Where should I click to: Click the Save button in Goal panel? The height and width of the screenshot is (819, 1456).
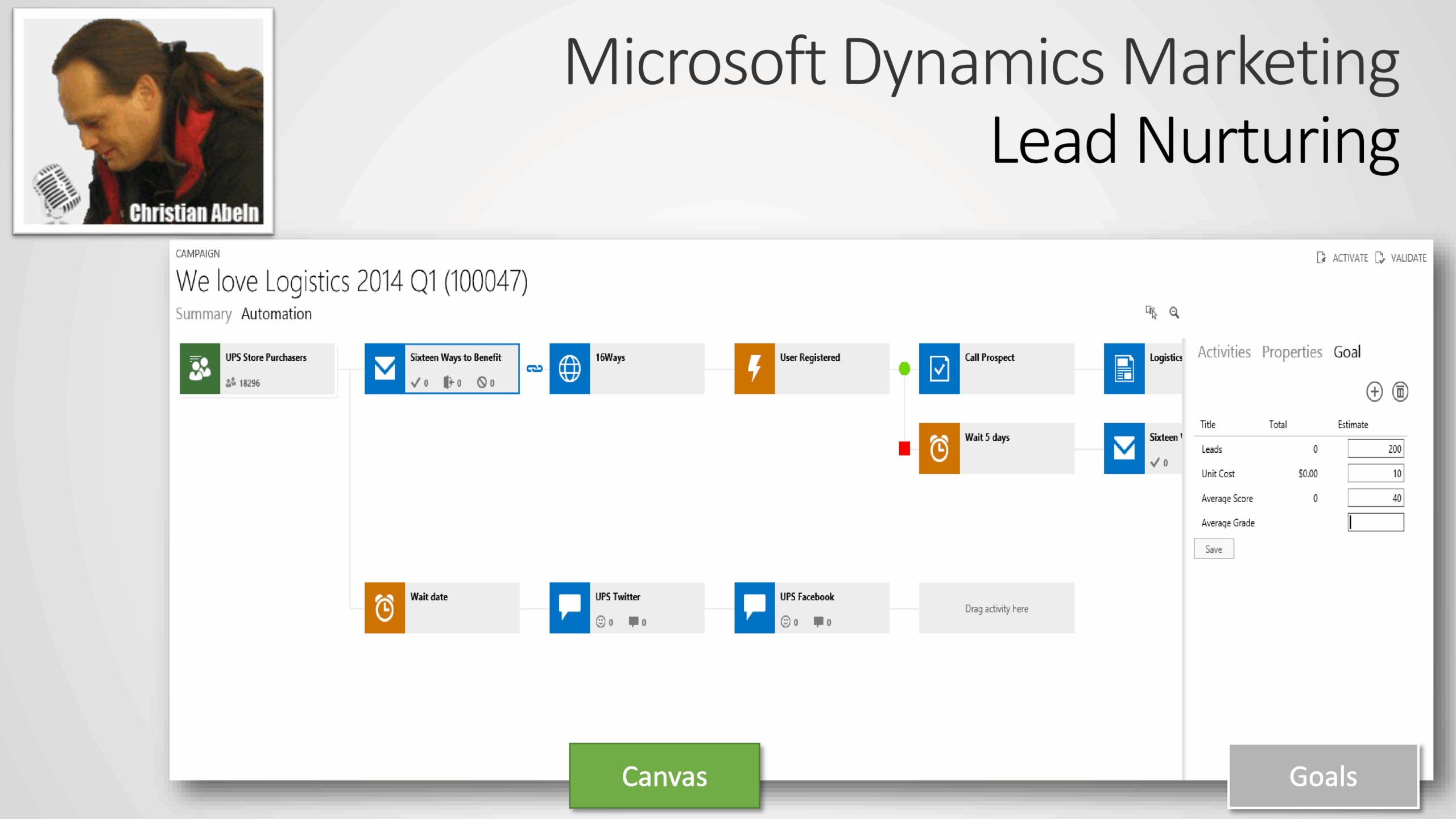click(1214, 549)
